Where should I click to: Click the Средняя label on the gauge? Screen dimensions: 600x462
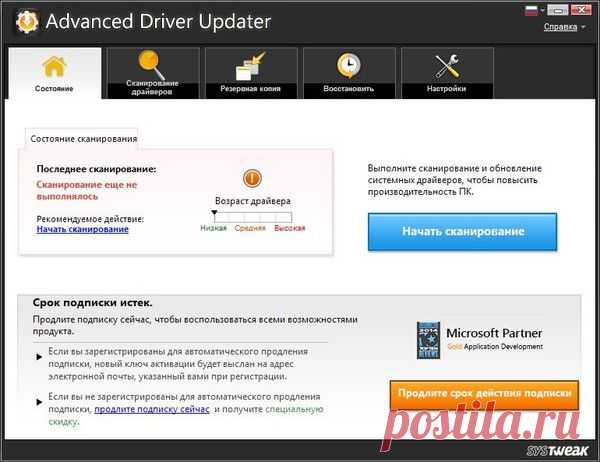coord(250,228)
